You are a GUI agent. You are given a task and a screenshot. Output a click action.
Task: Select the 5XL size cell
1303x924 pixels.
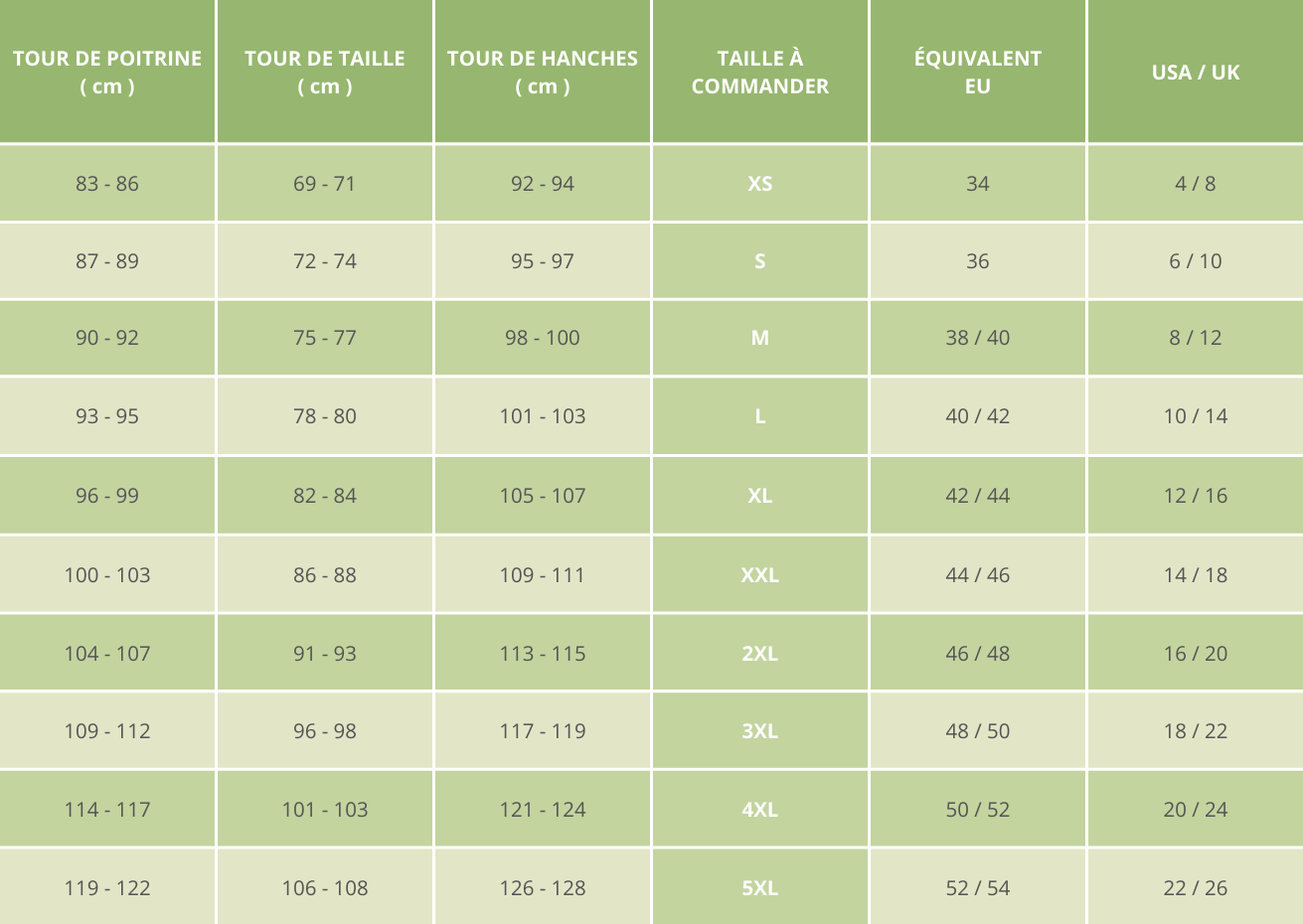[760, 888]
